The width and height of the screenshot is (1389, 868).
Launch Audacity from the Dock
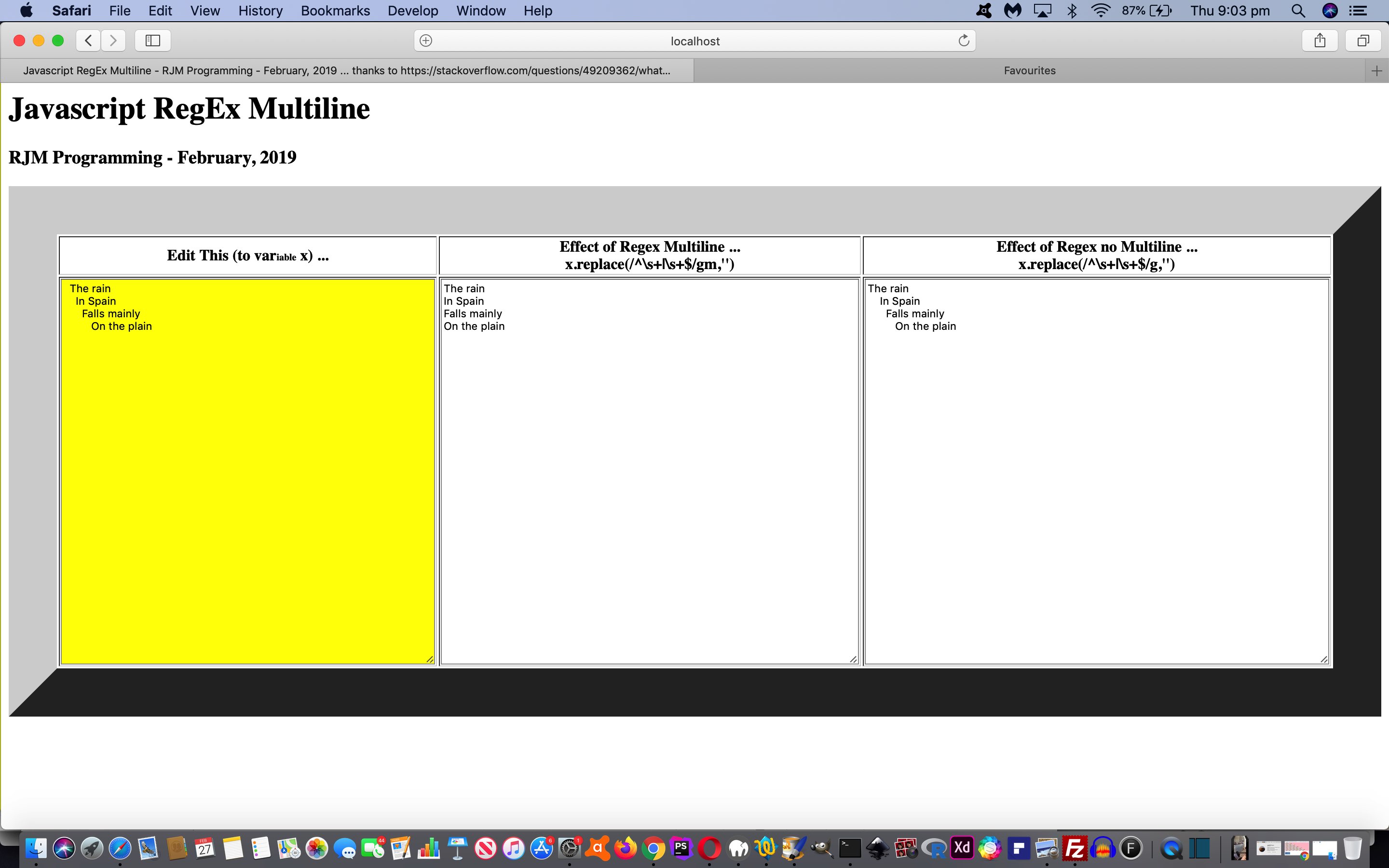1102,849
